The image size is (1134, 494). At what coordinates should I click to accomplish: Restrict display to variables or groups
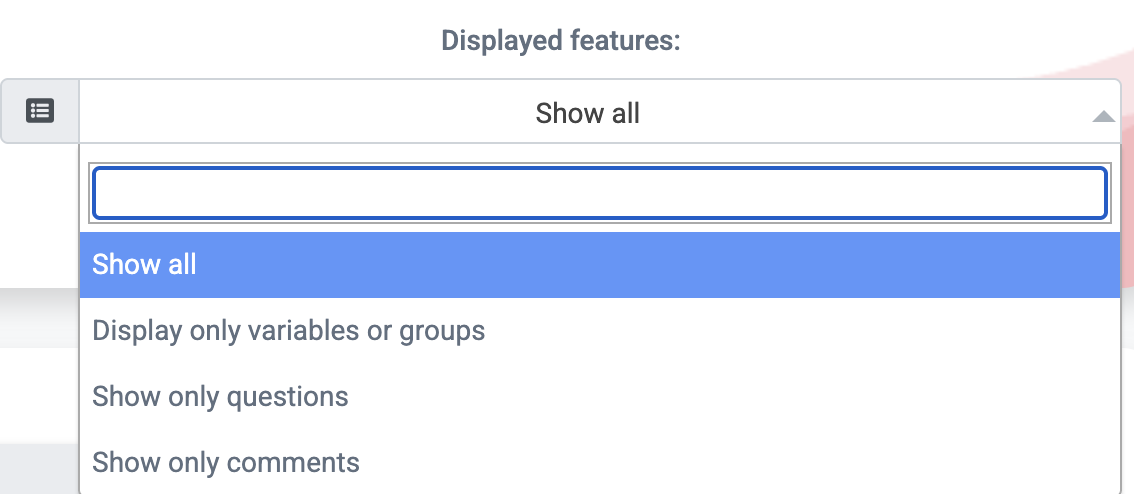(600, 331)
